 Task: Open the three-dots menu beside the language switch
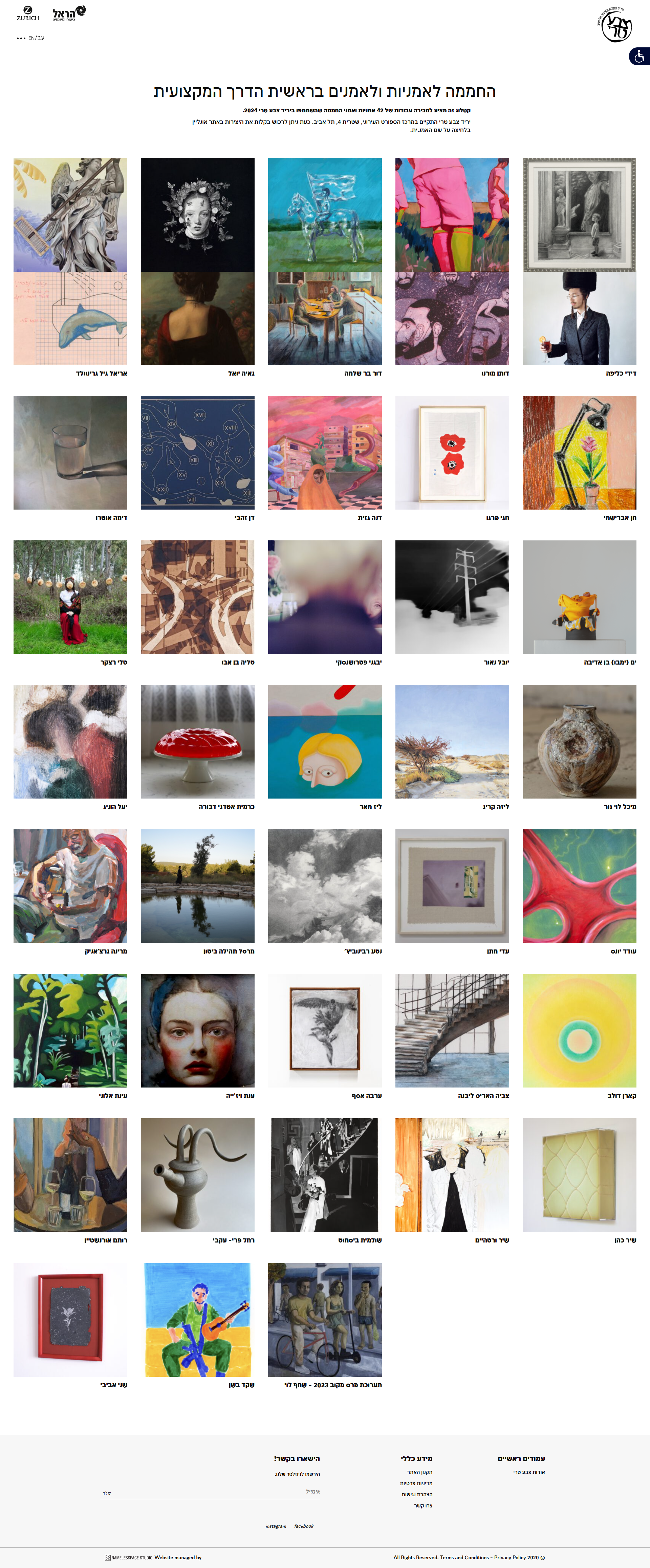pyautogui.click(x=21, y=38)
